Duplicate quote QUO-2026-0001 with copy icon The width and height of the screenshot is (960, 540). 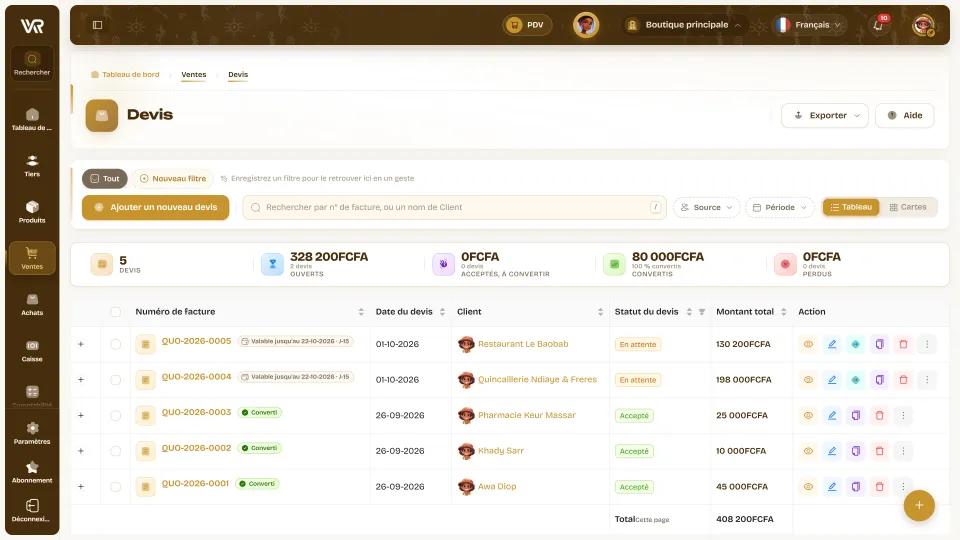click(x=856, y=487)
